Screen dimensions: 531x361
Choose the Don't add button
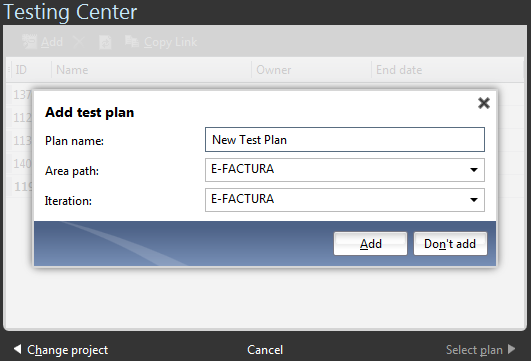450,243
